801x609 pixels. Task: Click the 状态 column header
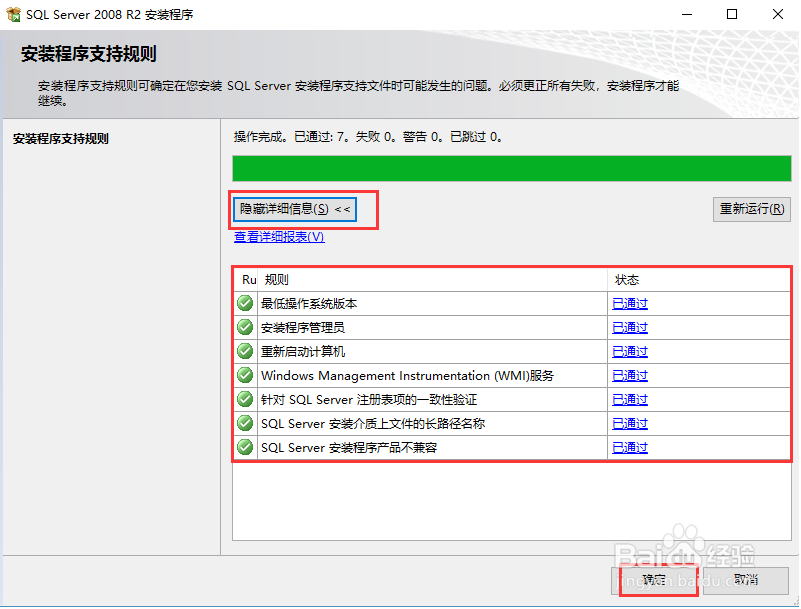(699, 279)
